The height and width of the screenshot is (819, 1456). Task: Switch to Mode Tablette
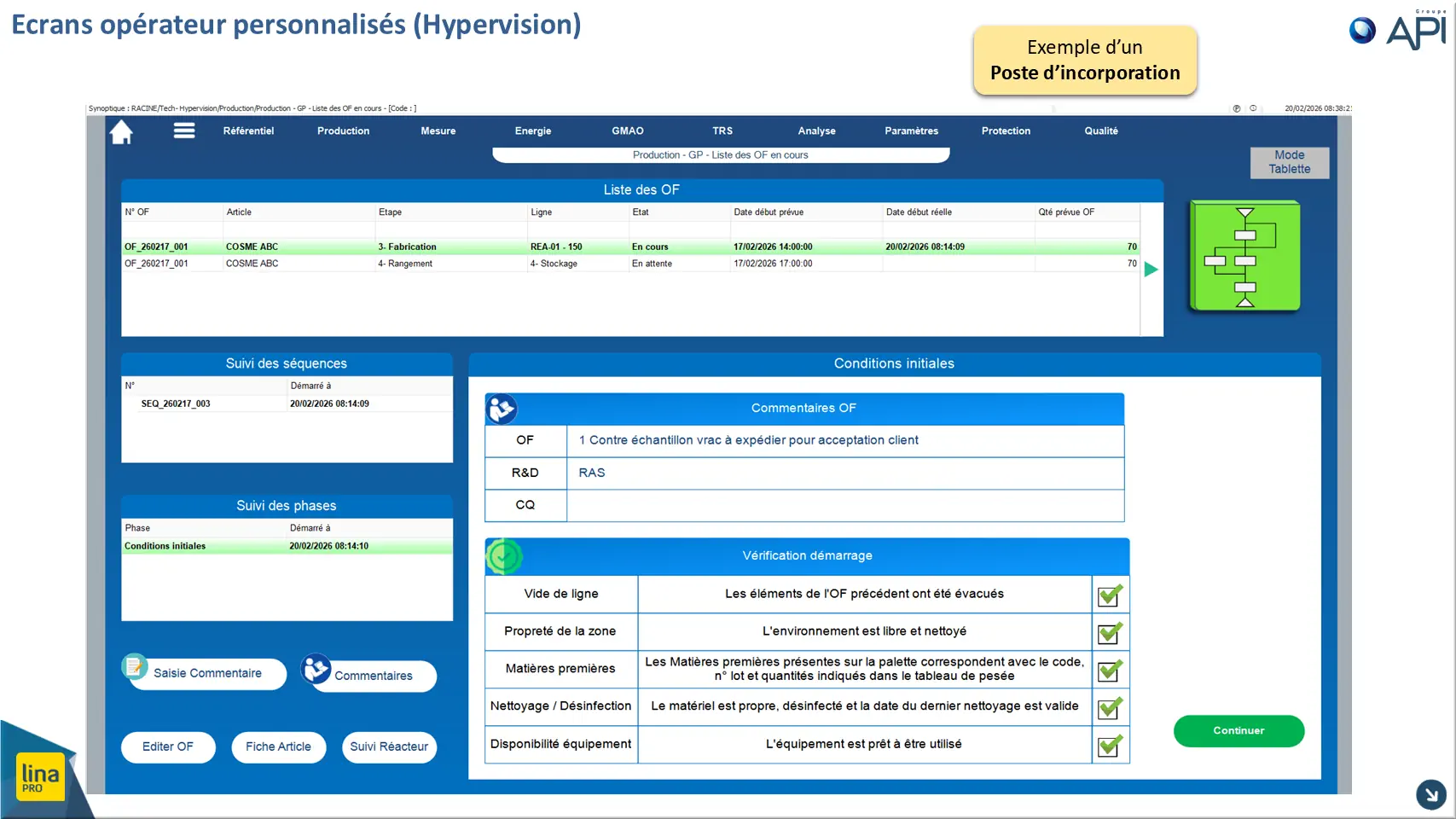point(1290,162)
